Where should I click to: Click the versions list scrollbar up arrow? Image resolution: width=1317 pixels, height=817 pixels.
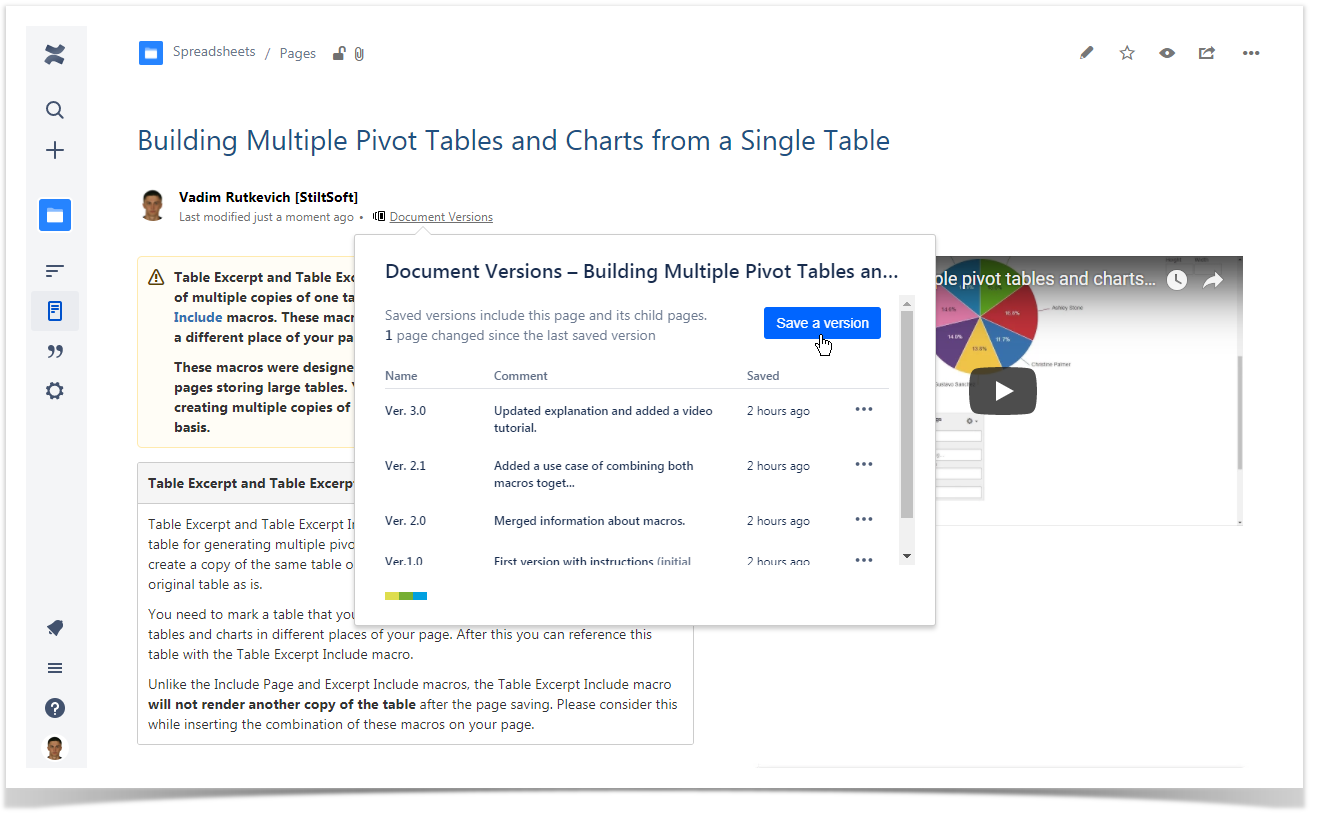tap(907, 302)
